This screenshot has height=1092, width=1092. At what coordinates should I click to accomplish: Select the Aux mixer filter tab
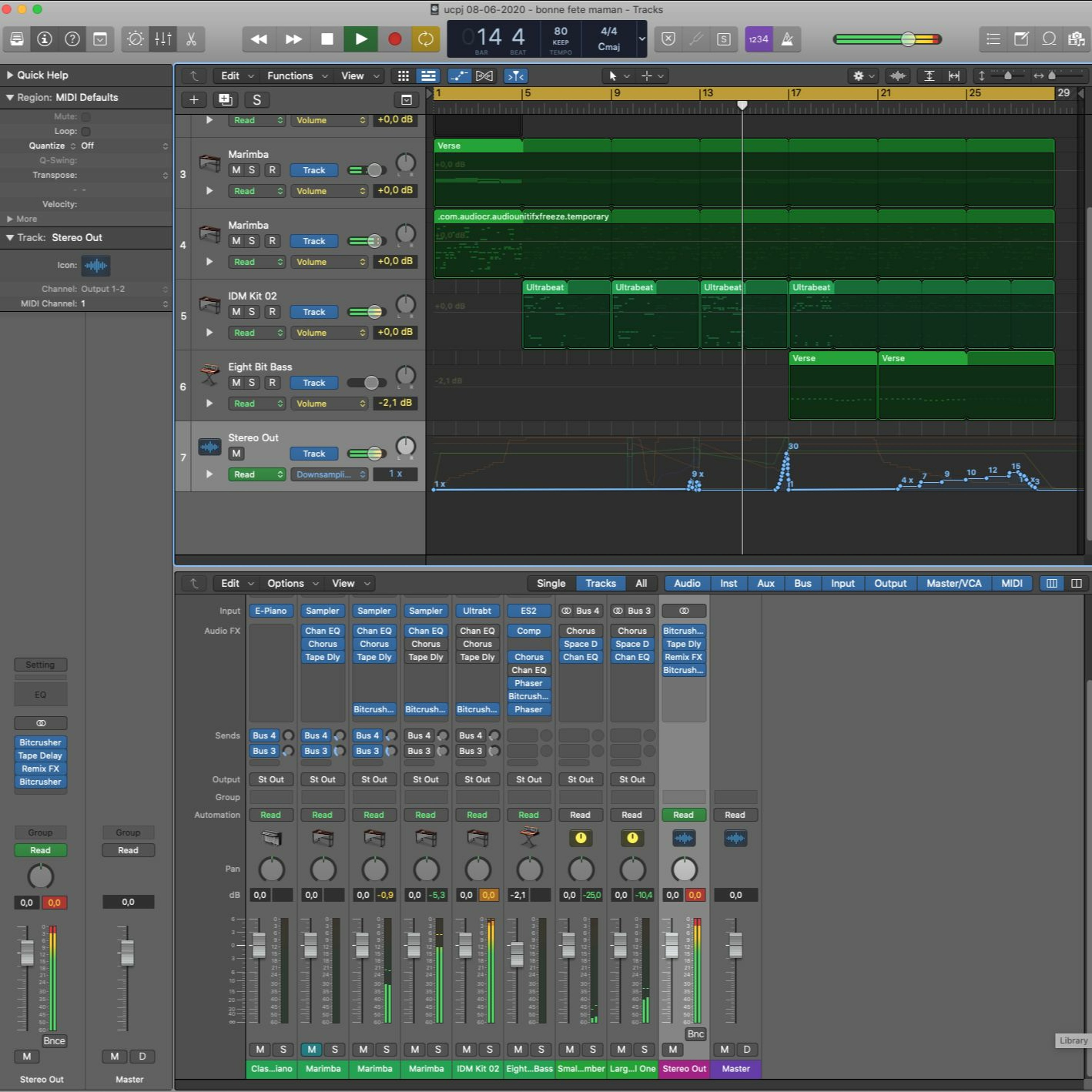[765, 583]
